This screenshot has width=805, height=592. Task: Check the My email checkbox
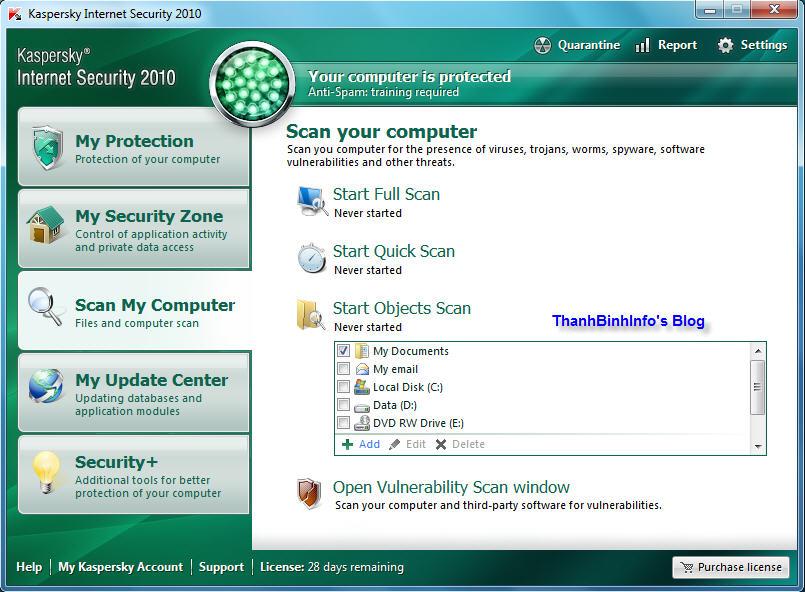pyautogui.click(x=343, y=369)
